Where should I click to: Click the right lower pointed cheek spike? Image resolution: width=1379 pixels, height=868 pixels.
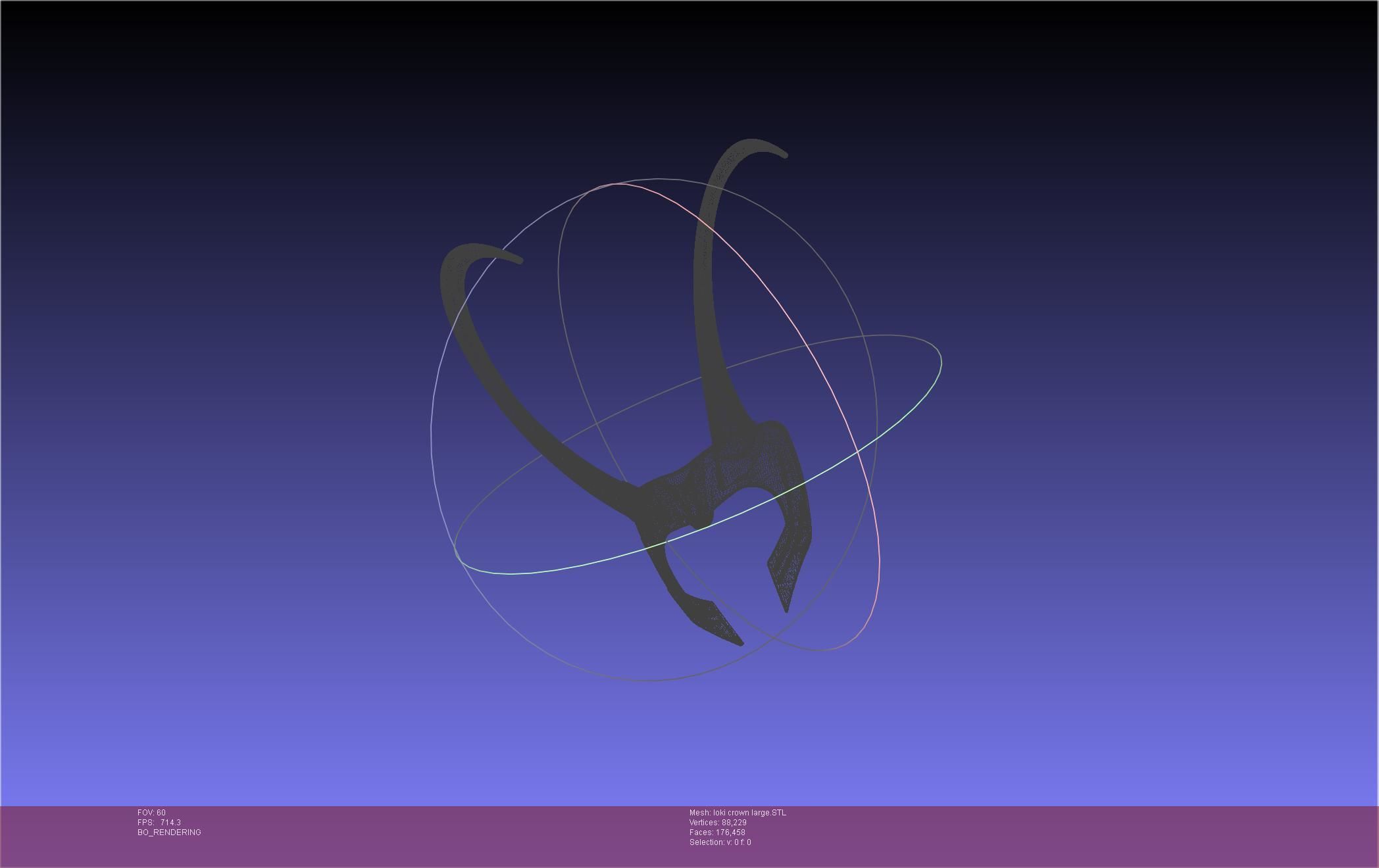tap(786, 585)
